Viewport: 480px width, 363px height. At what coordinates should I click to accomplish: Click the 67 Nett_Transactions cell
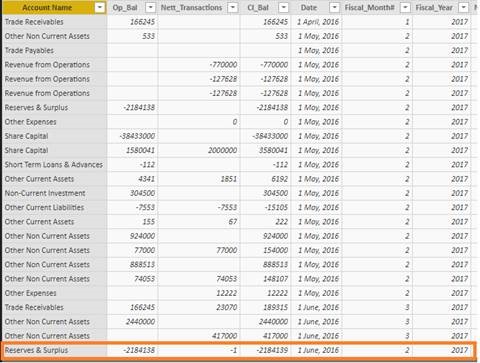(199, 222)
